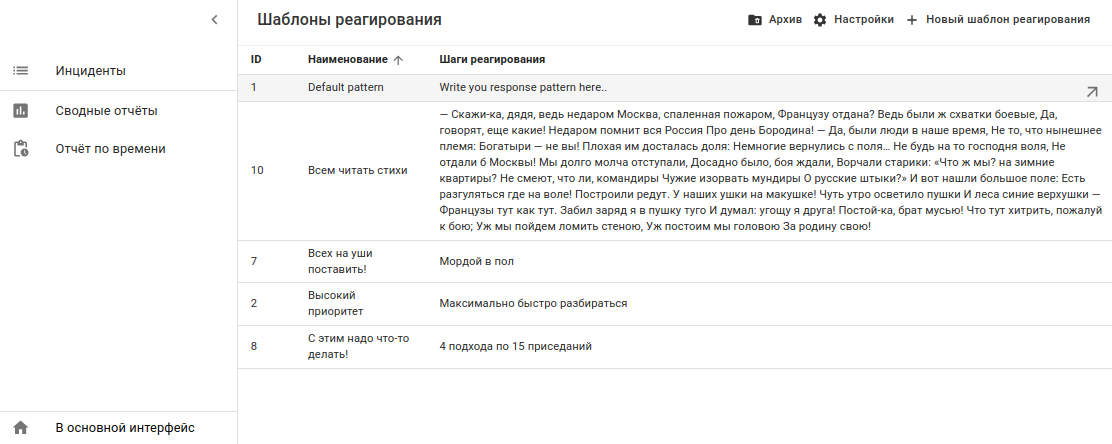The width and height of the screenshot is (1112, 444).
Task: Click the Шаги реагирования column header
Action: point(492,60)
